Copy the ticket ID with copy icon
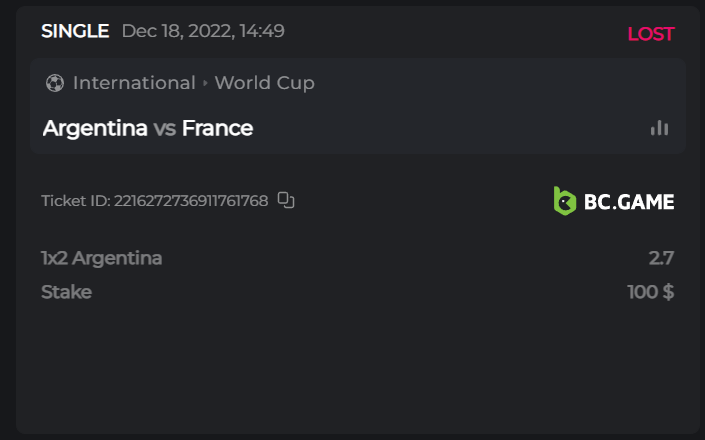This screenshot has width=705, height=440. point(286,200)
